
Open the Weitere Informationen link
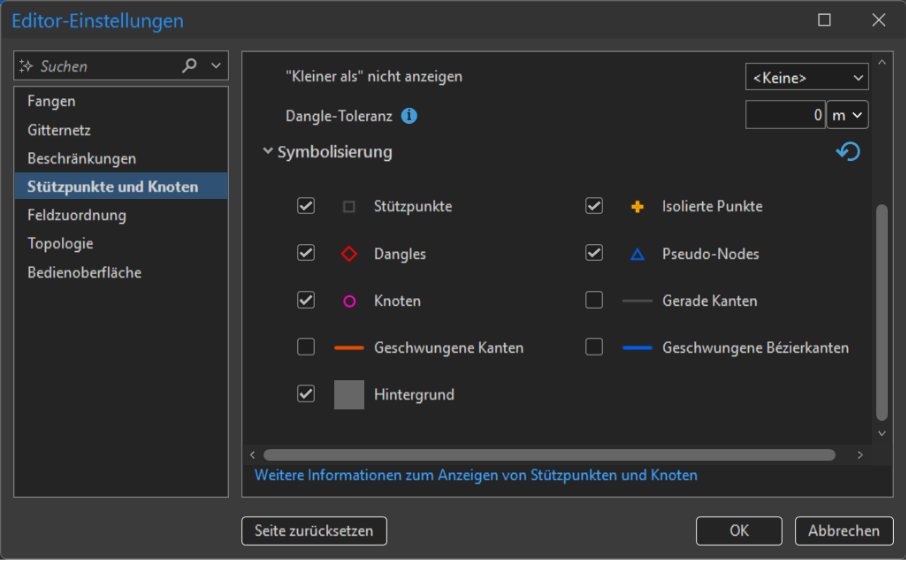[x=476, y=475]
